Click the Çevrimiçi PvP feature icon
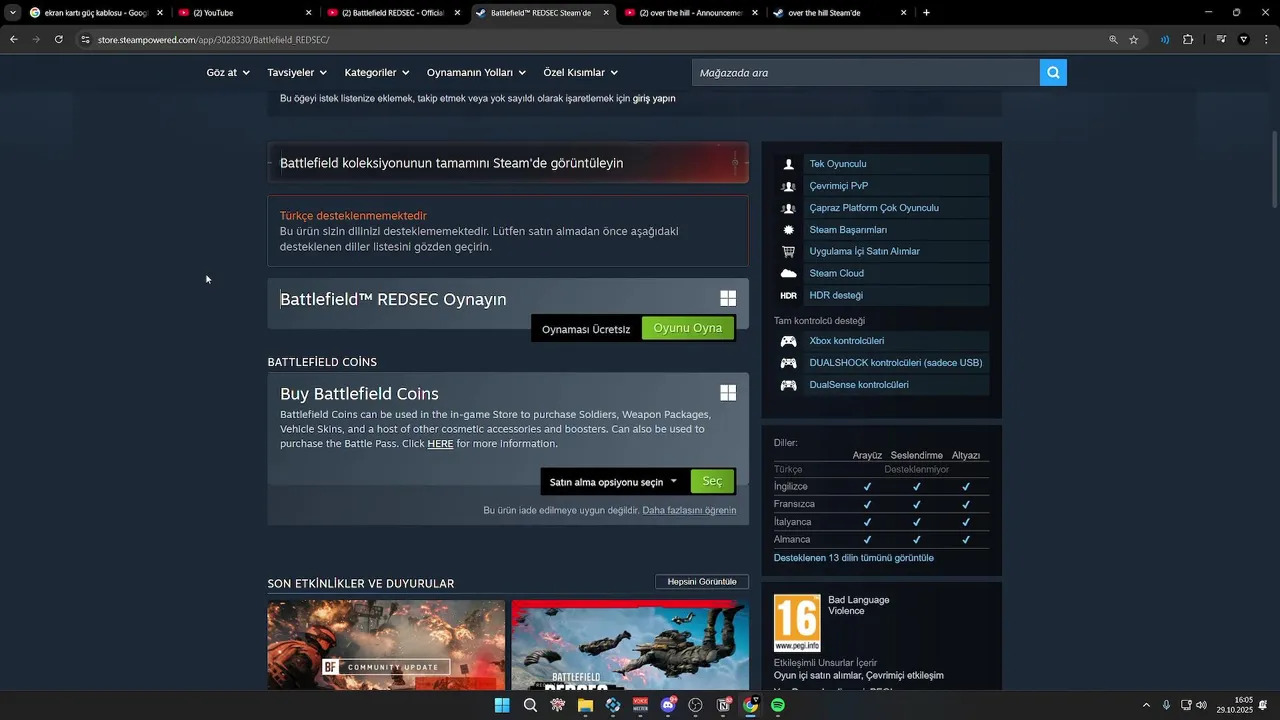Image resolution: width=1280 pixels, height=720 pixels. click(x=789, y=186)
